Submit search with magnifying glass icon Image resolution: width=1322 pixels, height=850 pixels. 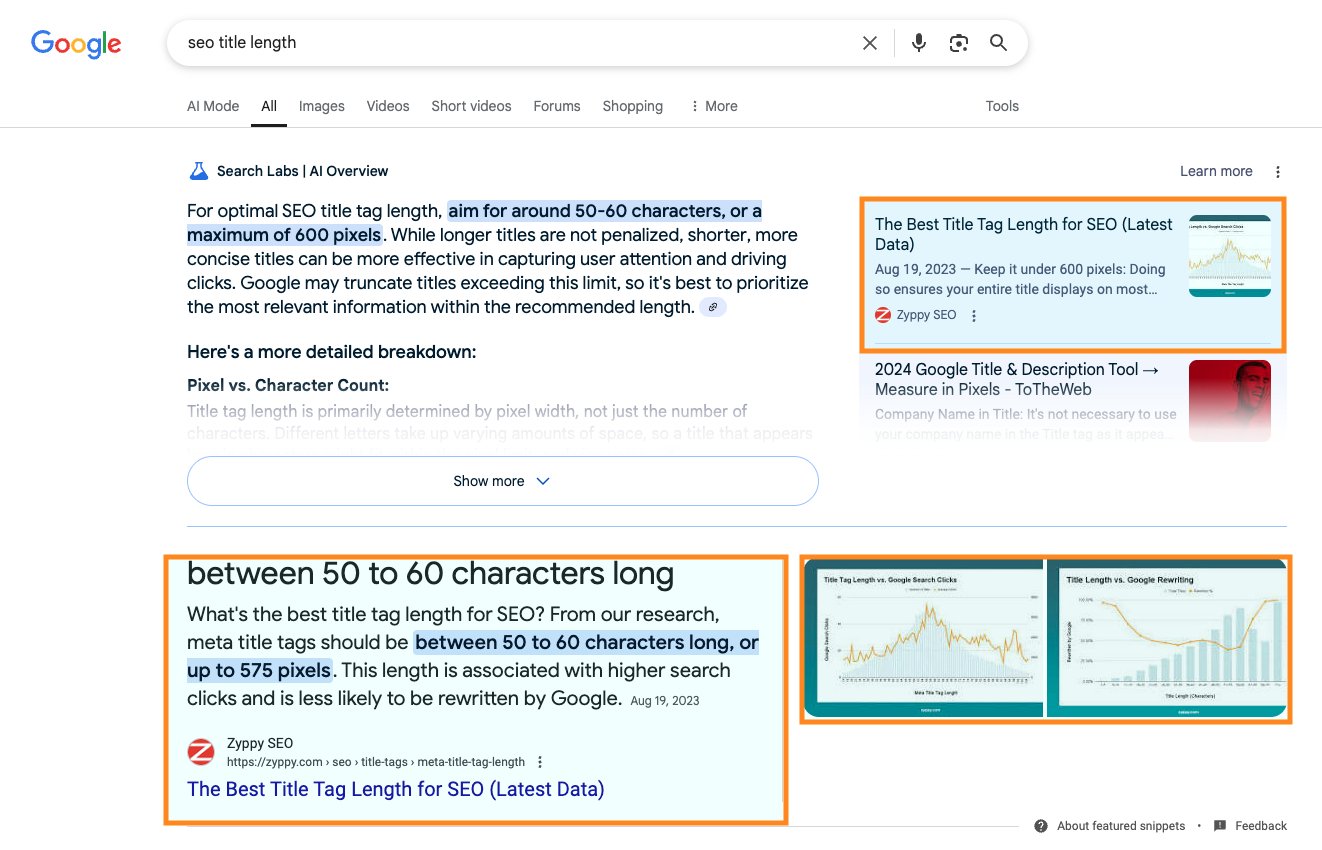tap(998, 43)
